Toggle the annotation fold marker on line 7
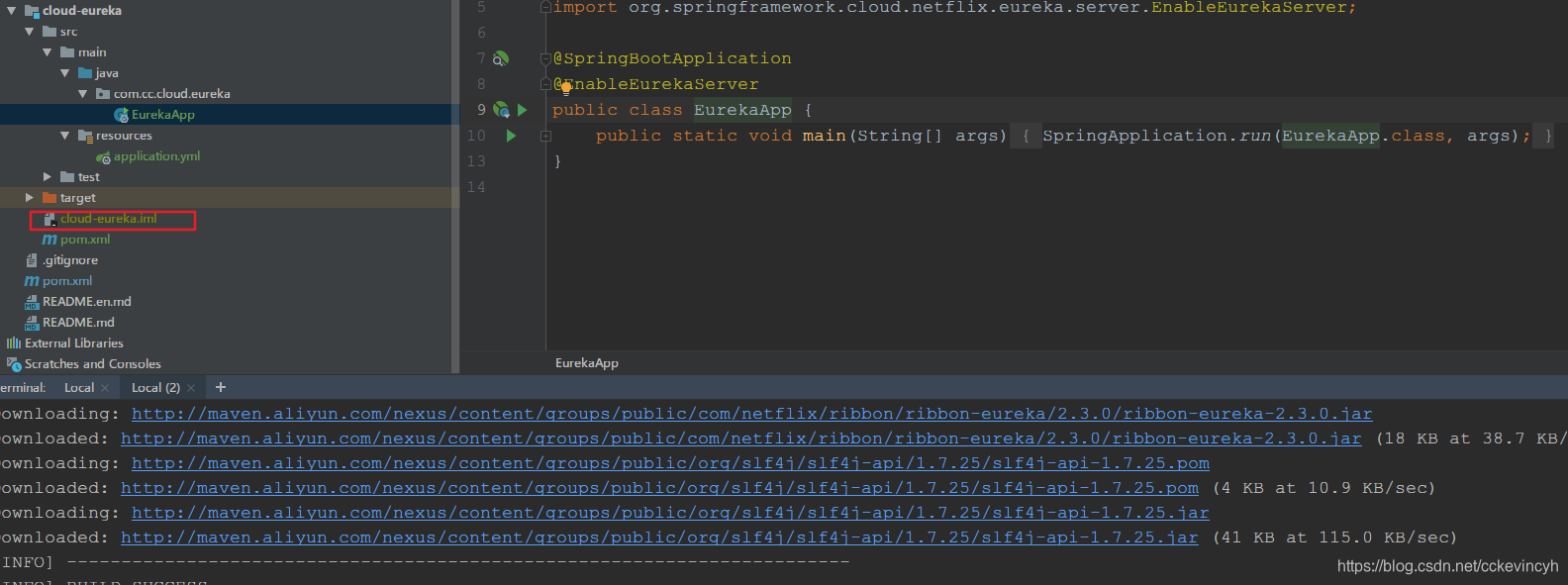 click(x=545, y=59)
